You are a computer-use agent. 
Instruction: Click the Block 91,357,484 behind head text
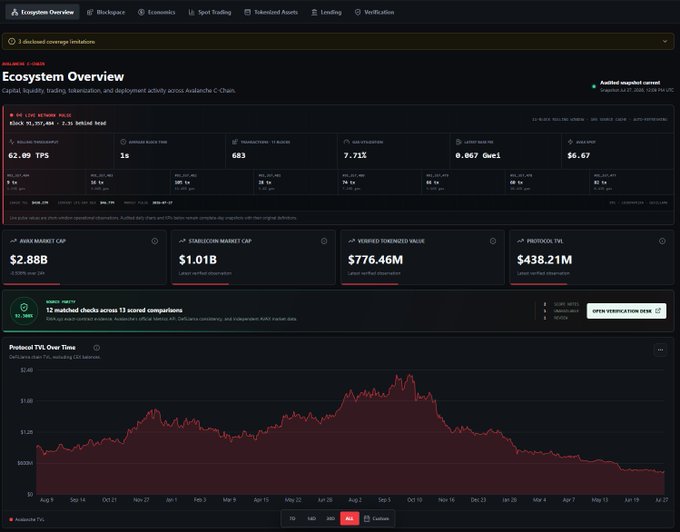[x=58, y=124]
